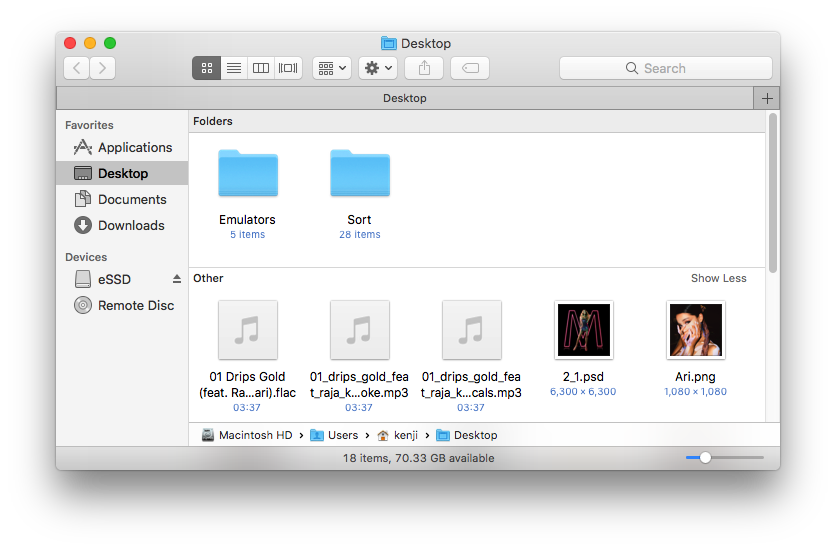
Task: Switch to list view
Action: (234, 68)
